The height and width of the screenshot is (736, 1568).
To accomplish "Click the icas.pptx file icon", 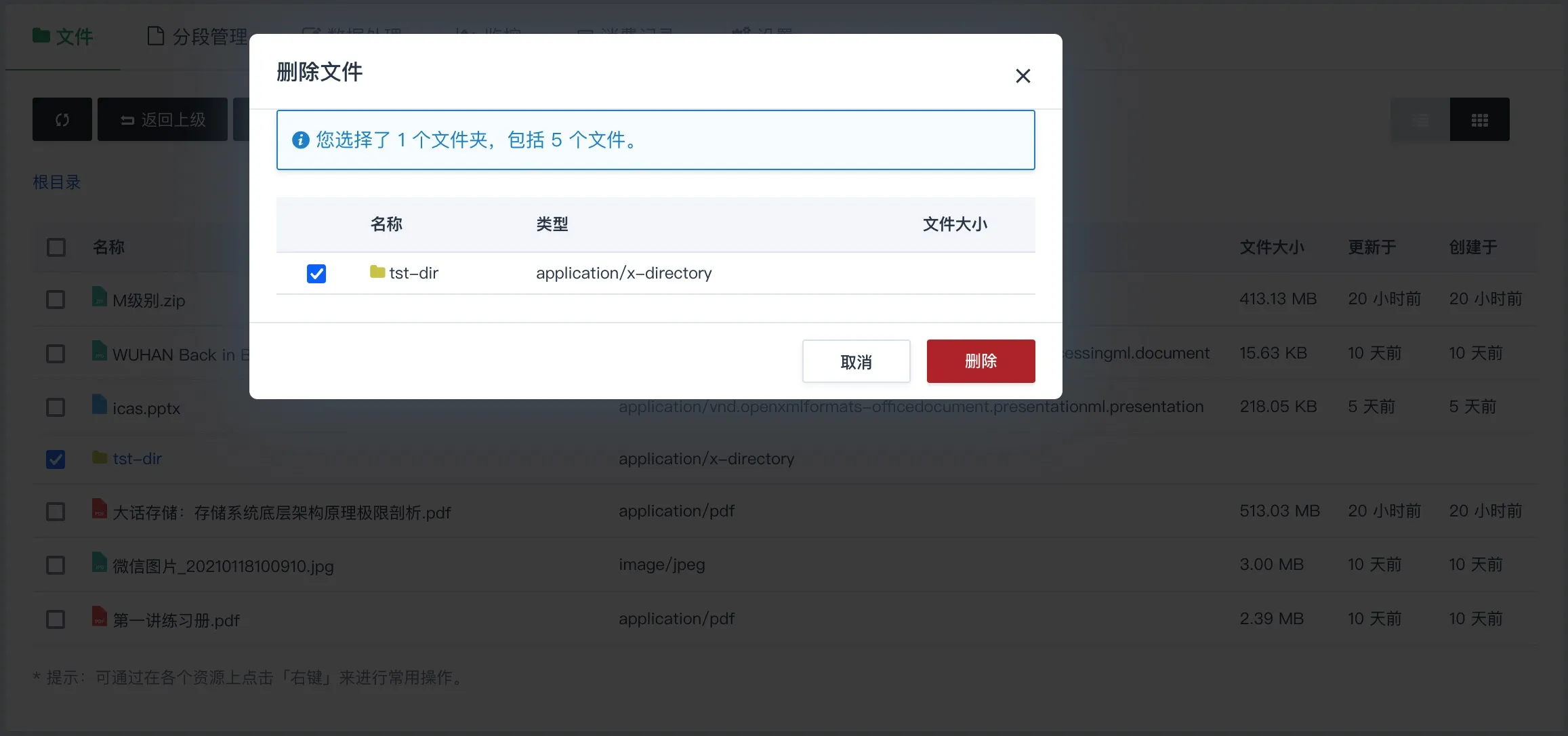I will click(x=100, y=405).
